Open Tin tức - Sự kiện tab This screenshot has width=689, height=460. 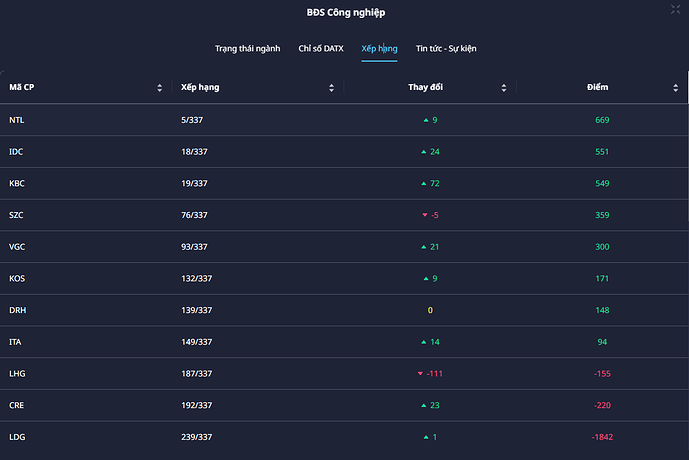pos(446,48)
